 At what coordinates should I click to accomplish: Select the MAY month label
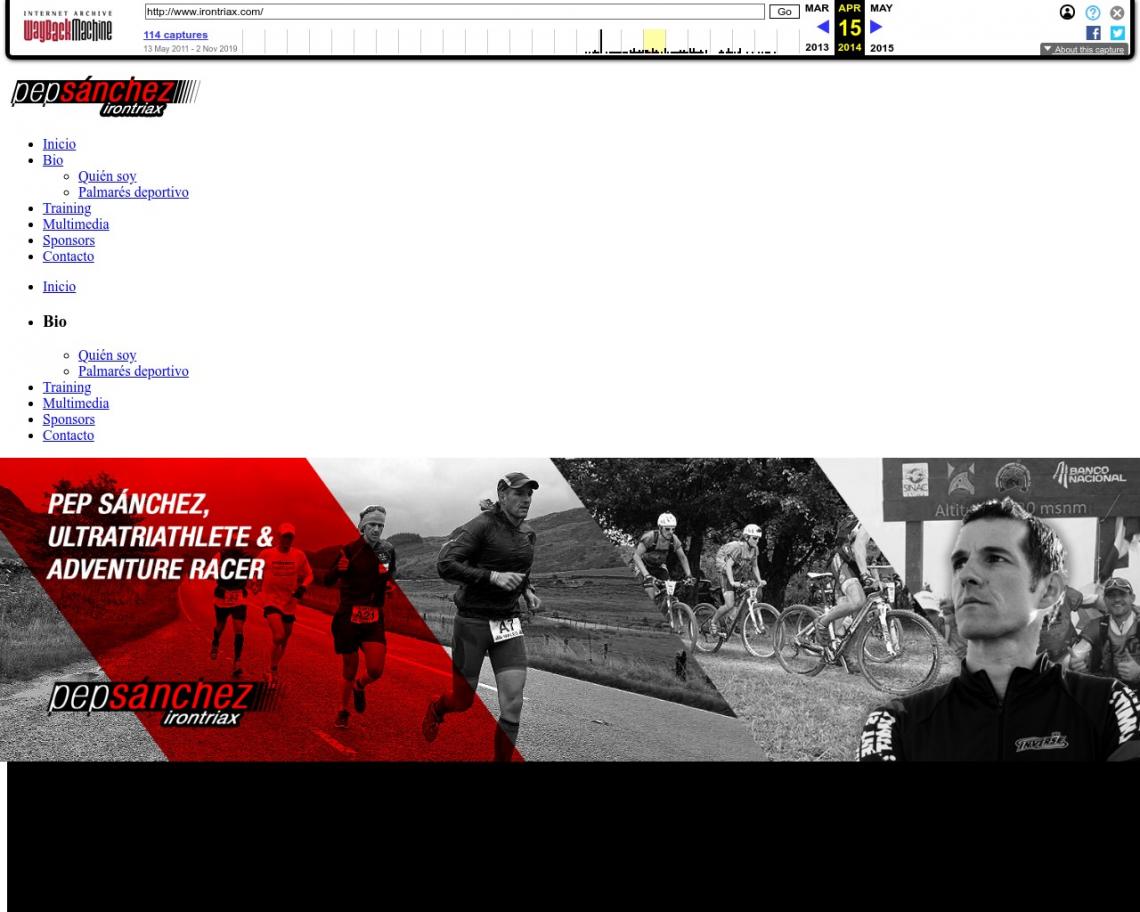[x=881, y=8]
